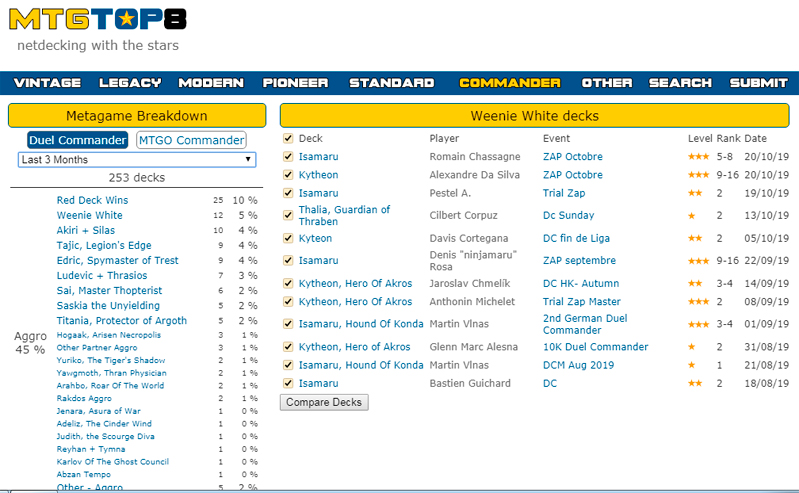Toggle Anthonin Michelet's deck checkbox

click(x=288, y=302)
